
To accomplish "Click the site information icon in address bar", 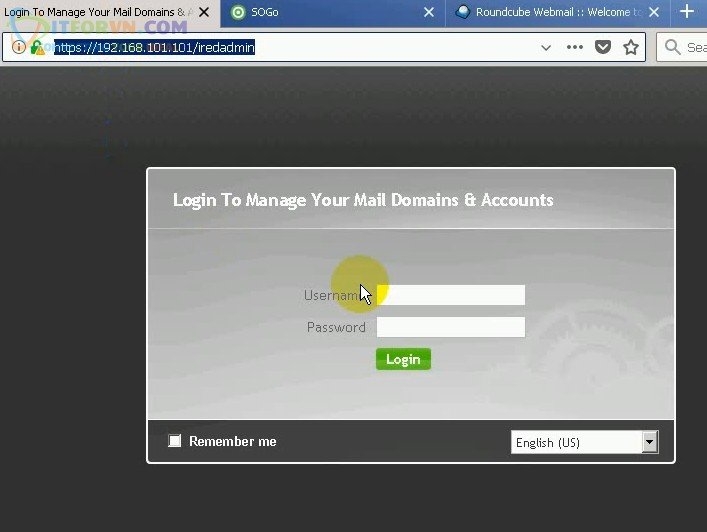I will (18, 47).
